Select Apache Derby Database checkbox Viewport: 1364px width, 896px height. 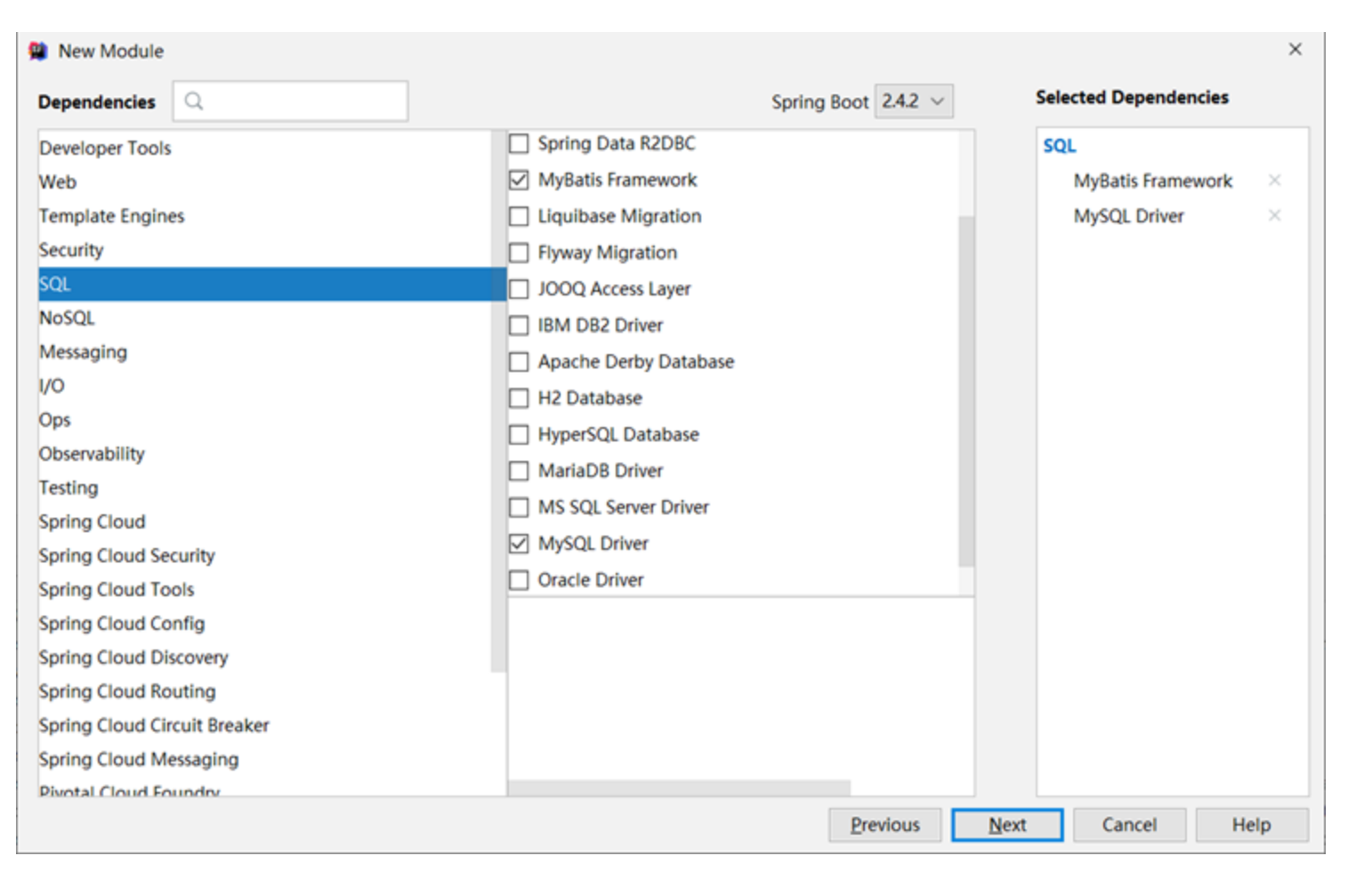click(x=519, y=362)
